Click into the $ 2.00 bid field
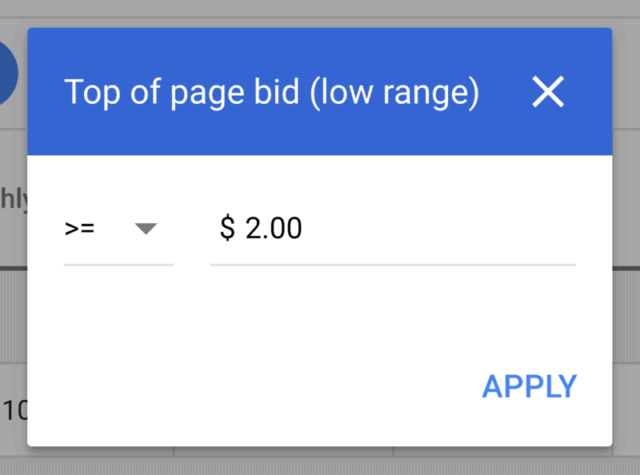 coord(393,228)
